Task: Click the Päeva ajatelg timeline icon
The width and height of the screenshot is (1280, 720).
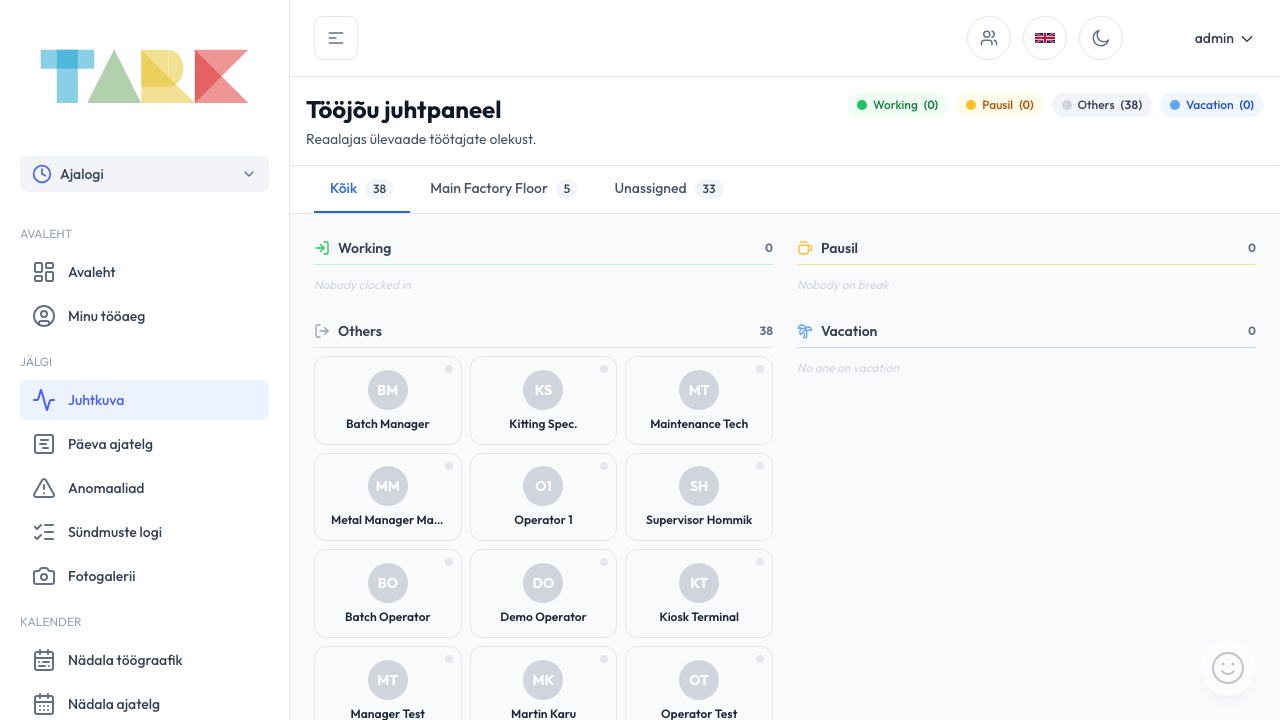Action: point(44,444)
